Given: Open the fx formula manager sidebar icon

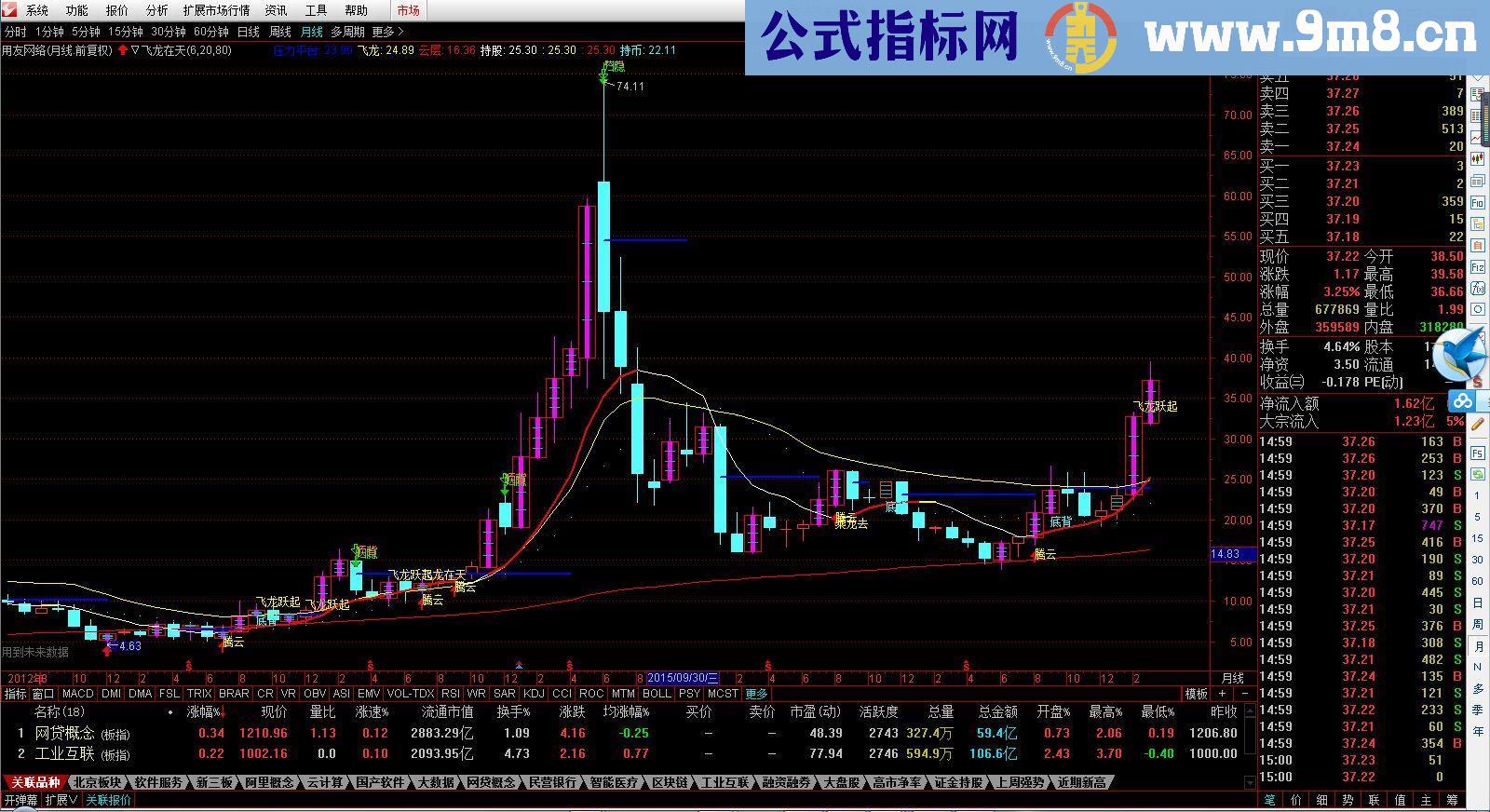Looking at the screenshot, I should click(1477, 287).
